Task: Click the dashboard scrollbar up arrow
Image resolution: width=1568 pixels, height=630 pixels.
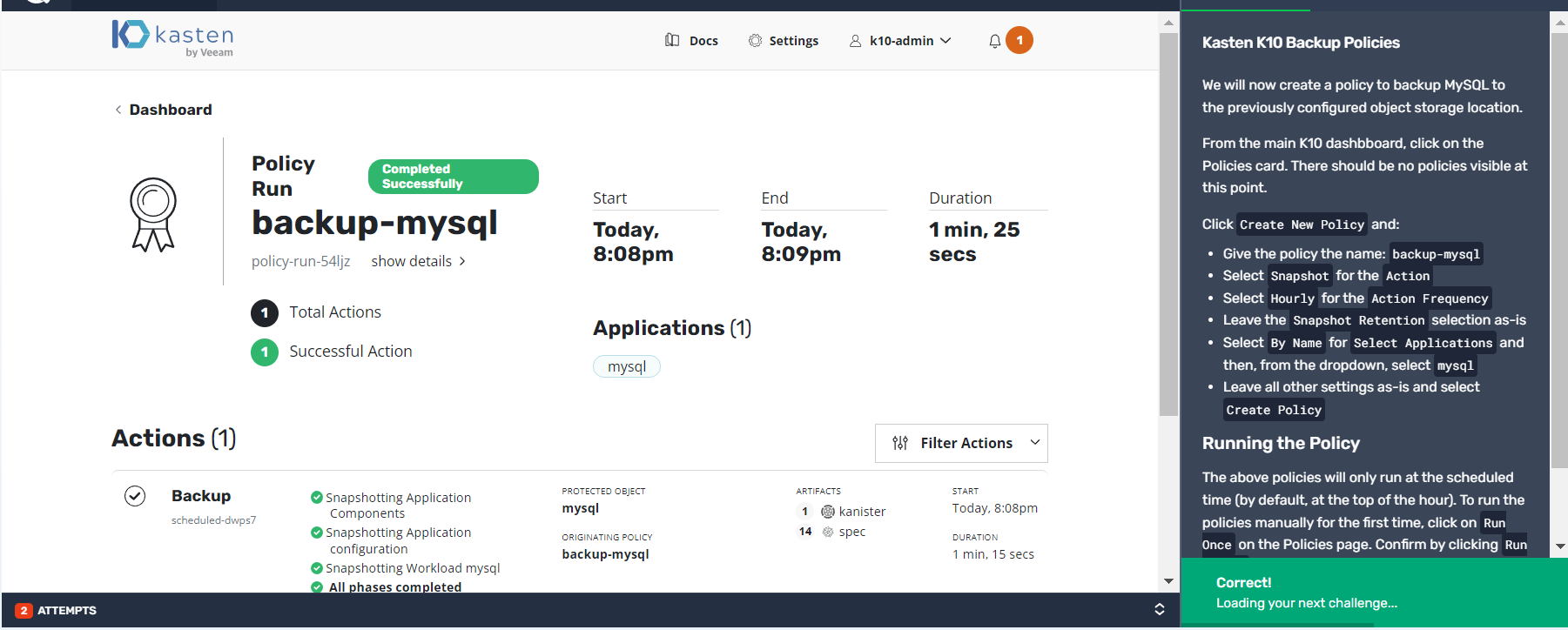Action: 1168,23
